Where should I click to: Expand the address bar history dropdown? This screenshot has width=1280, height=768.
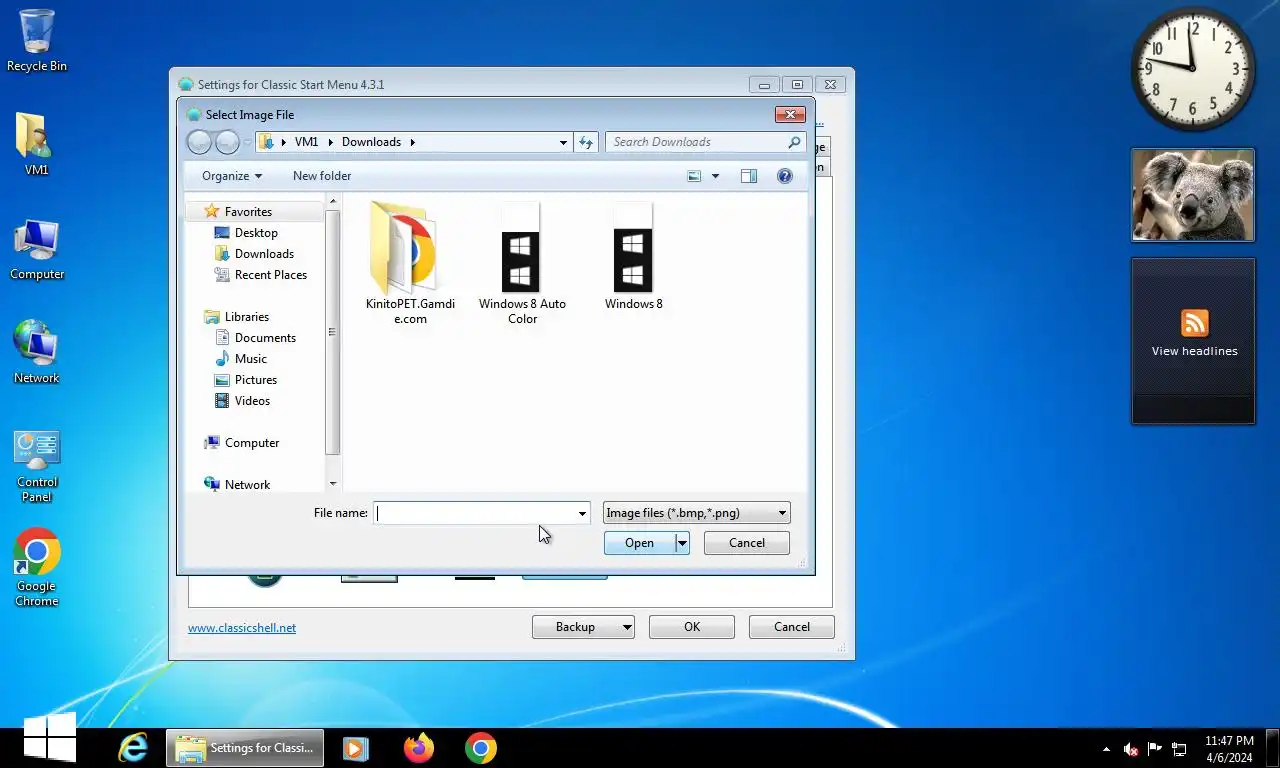(563, 142)
